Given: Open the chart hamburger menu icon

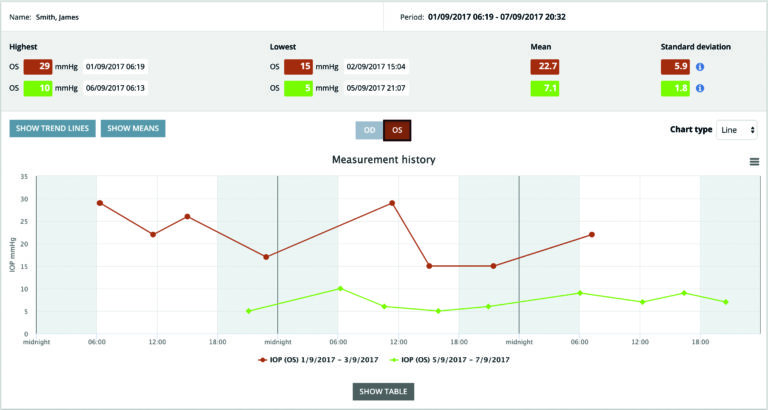Looking at the screenshot, I should tap(754, 162).
